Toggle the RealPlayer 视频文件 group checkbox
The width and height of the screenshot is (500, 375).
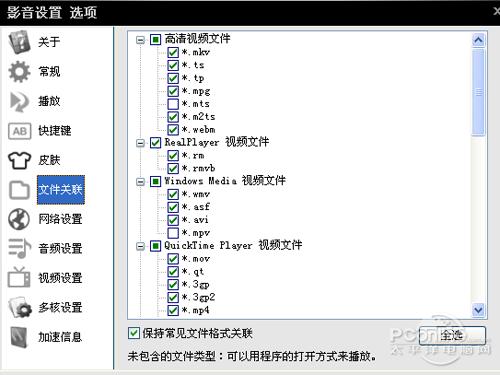click(x=155, y=143)
